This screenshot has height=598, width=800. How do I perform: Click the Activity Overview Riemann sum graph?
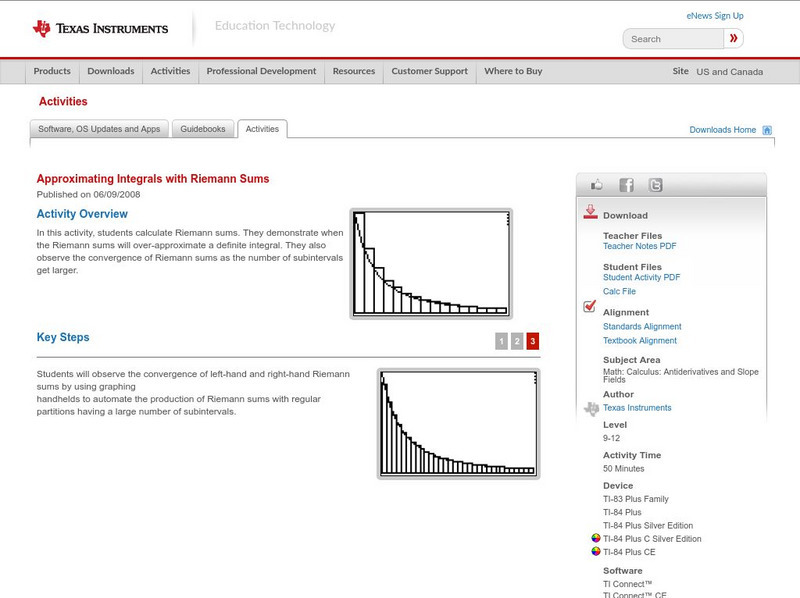point(431,263)
